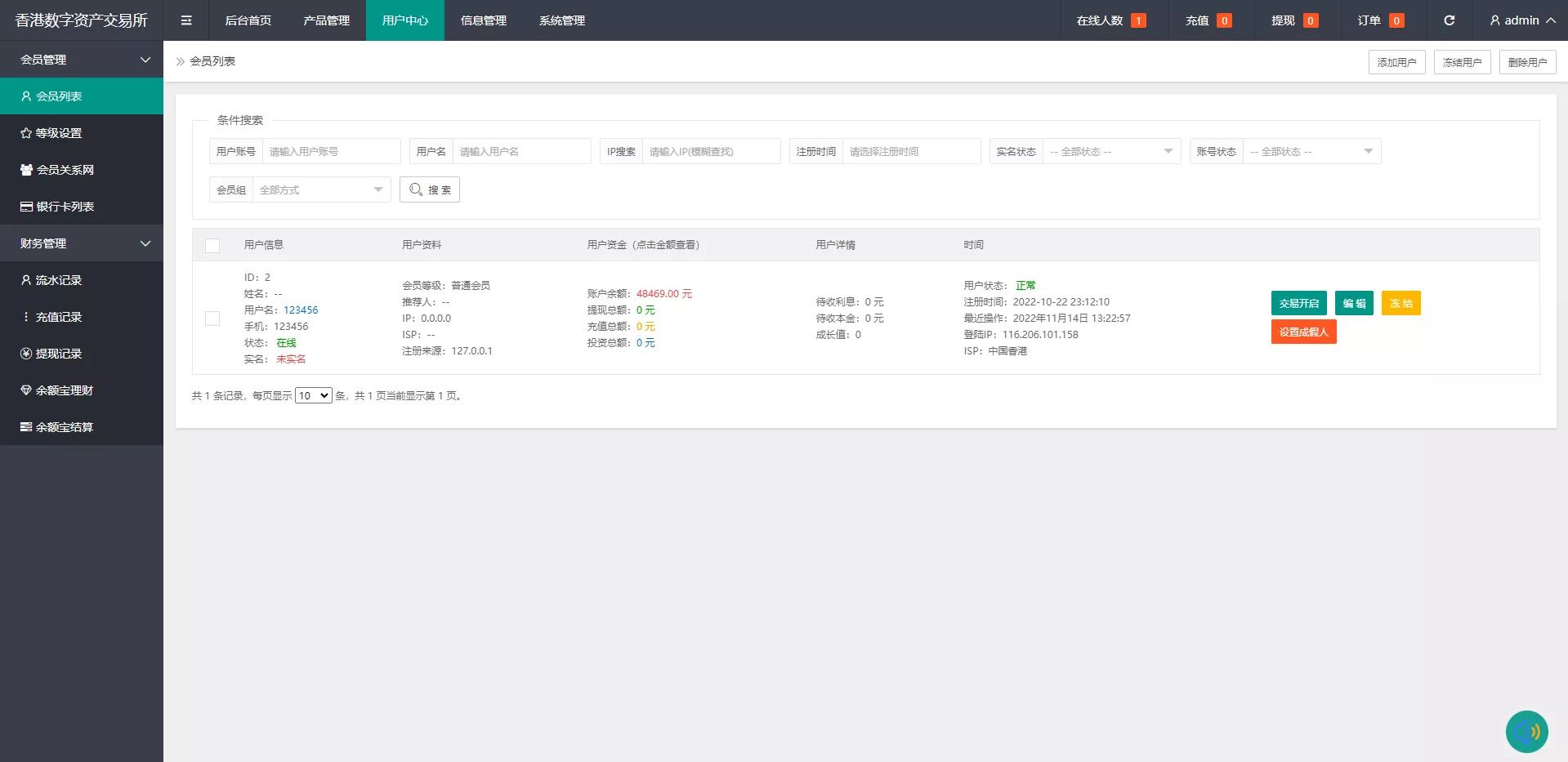Click the 添加用户 button

[1396, 62]
